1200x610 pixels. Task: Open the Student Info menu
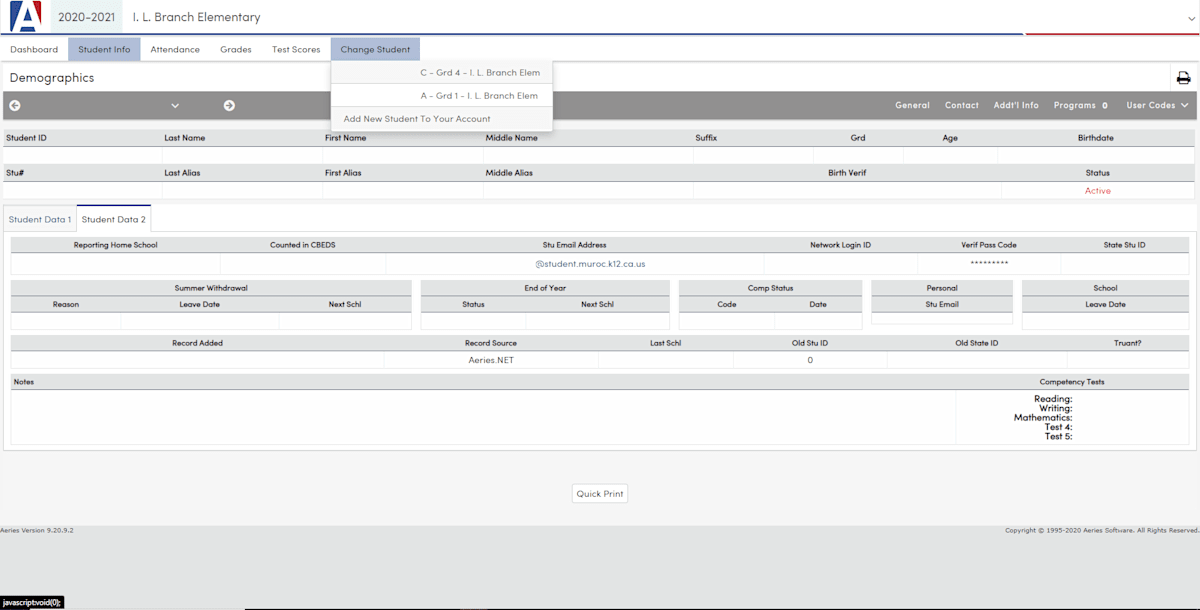(x=104, y=49)
